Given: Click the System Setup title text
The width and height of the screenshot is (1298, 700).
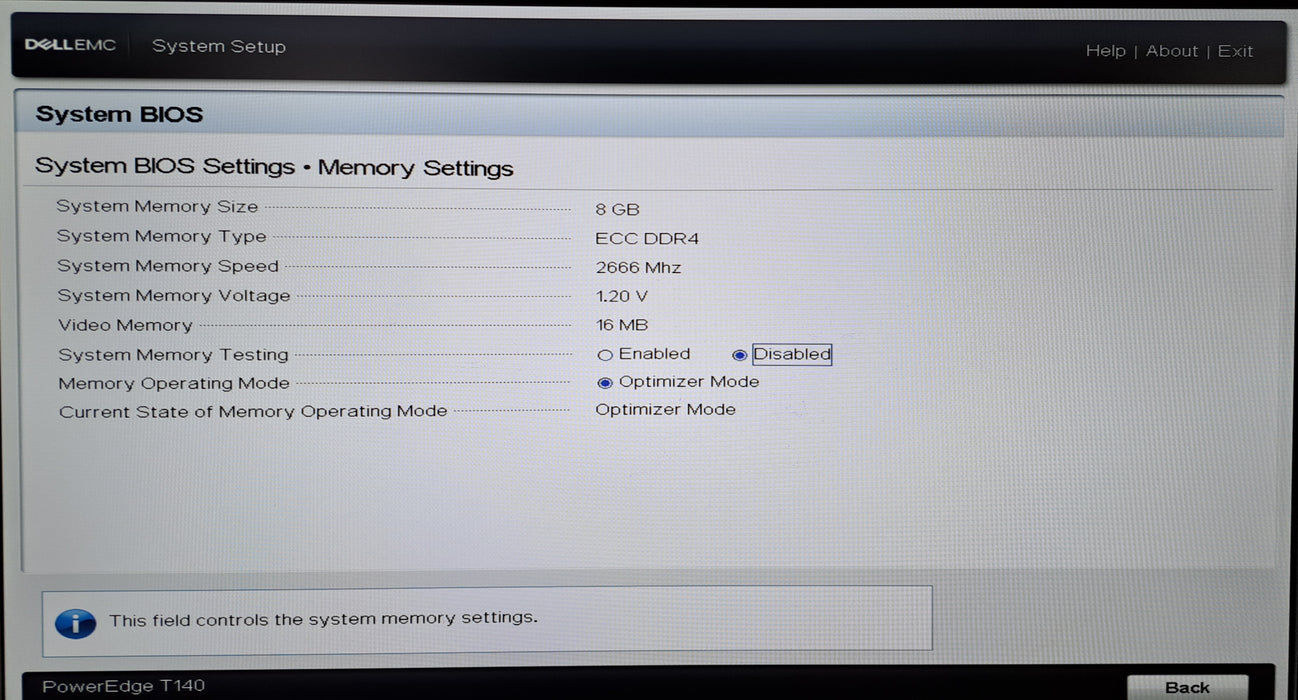Looking at the screenshot, I should point(219,46).
